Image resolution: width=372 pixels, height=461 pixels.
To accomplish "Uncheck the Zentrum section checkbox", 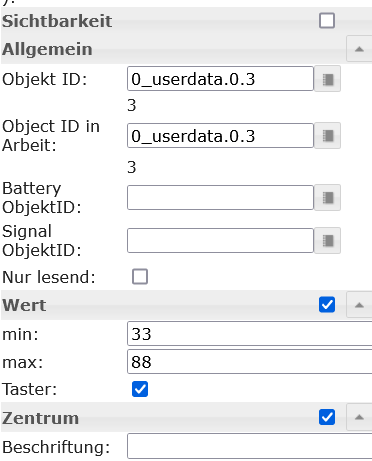I will click(x=327, y=417).
